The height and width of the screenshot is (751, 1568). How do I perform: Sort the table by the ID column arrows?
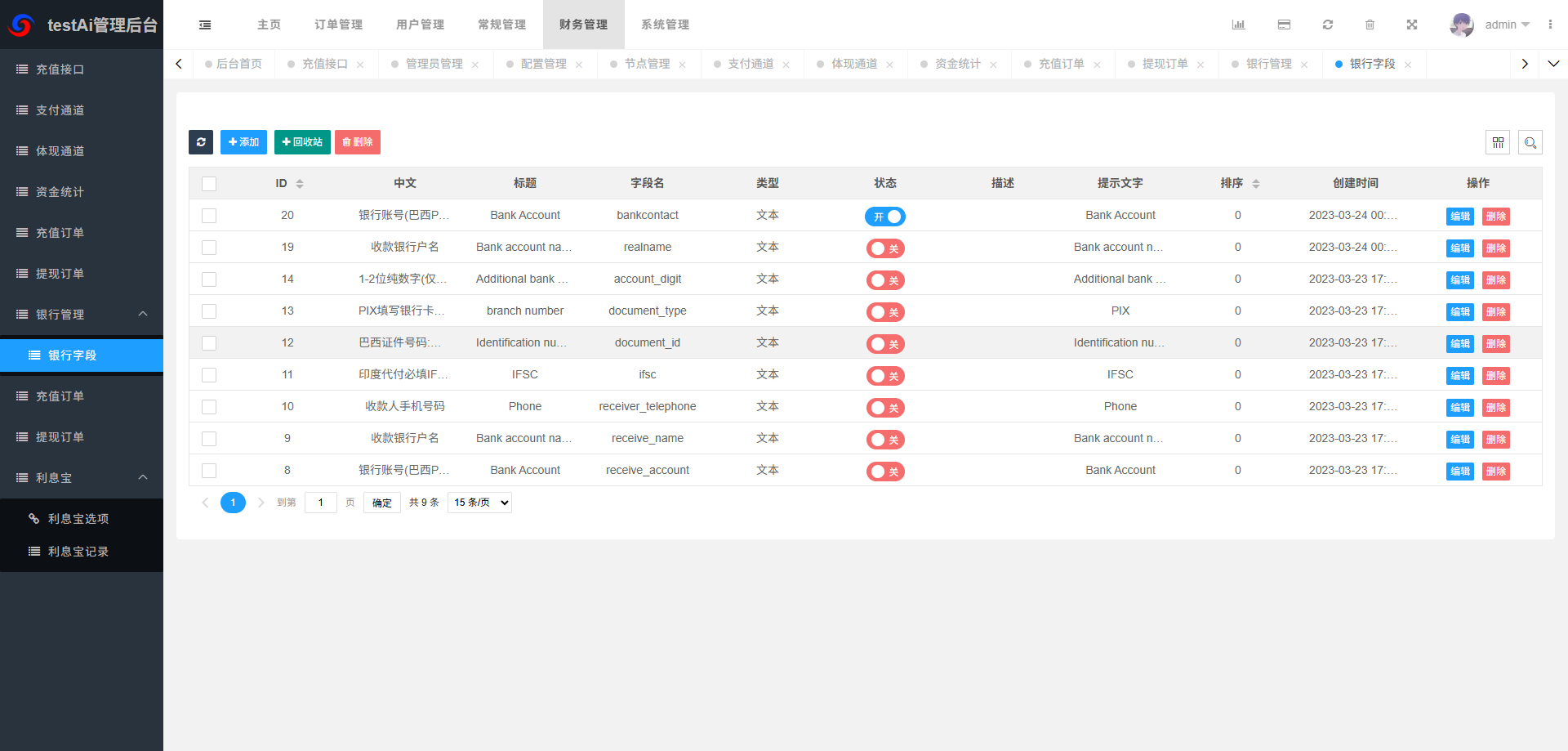[x=300, y=183]
